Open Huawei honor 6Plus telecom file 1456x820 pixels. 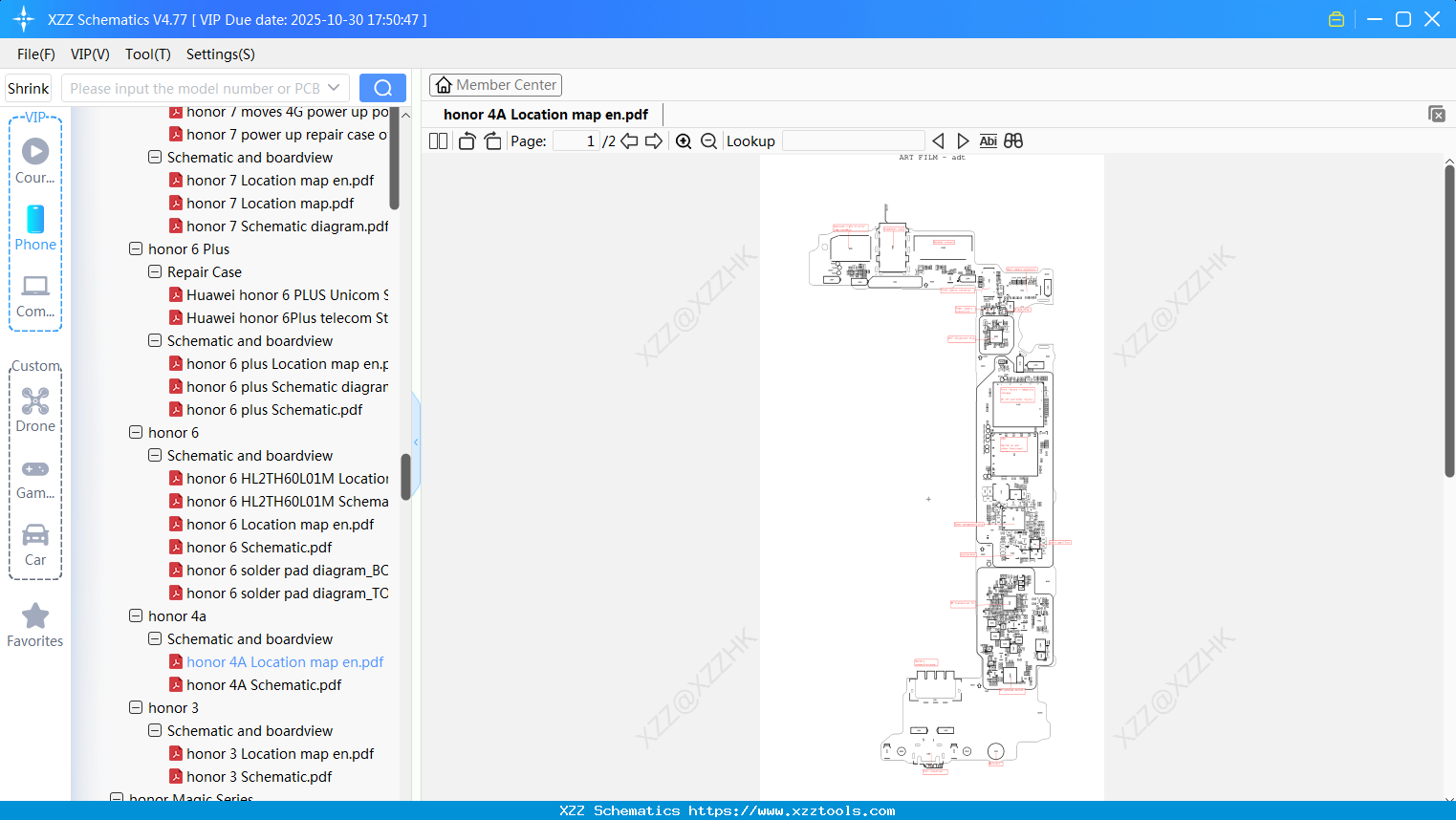[287, 318]
